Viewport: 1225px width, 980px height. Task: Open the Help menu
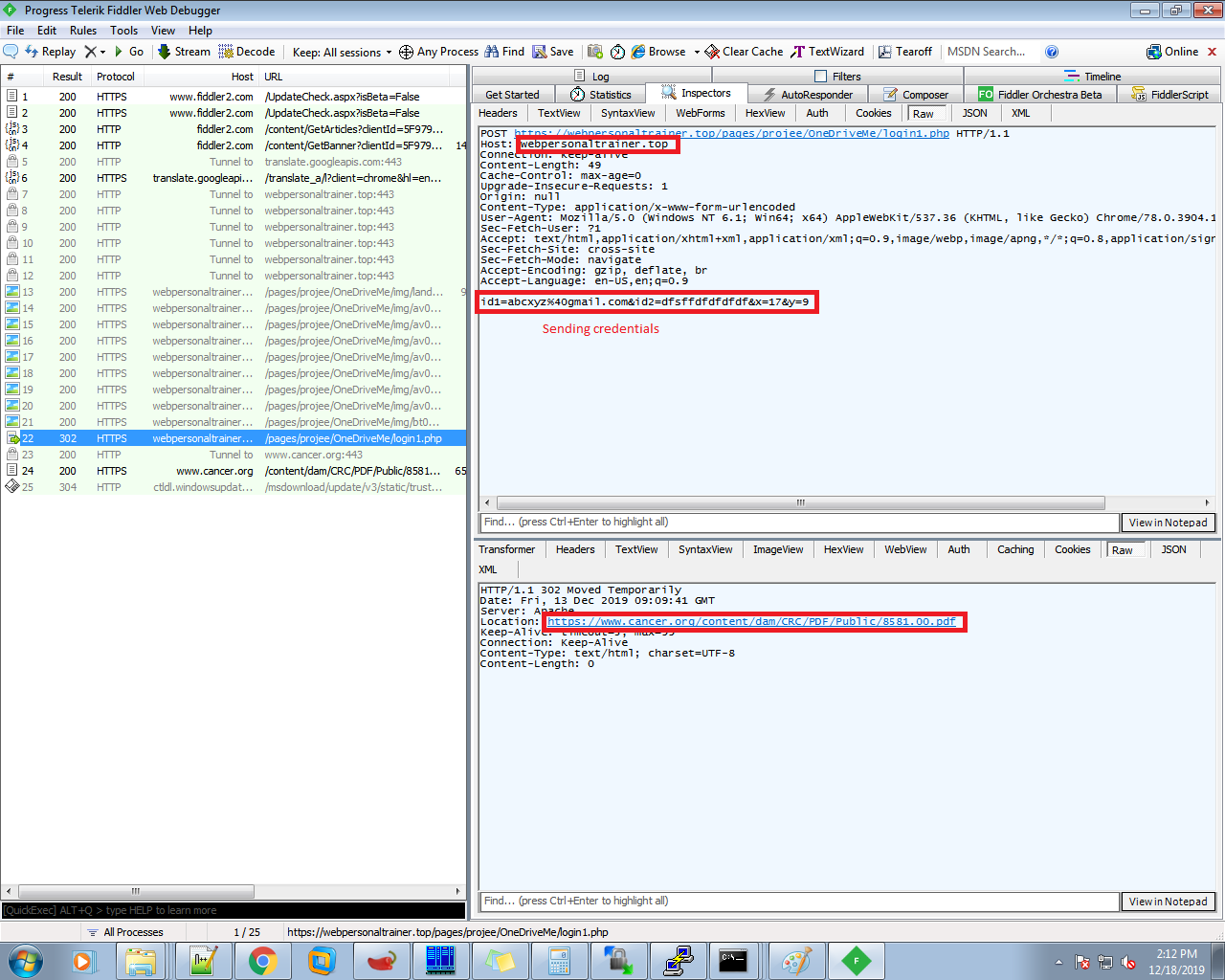click(200, 31)
